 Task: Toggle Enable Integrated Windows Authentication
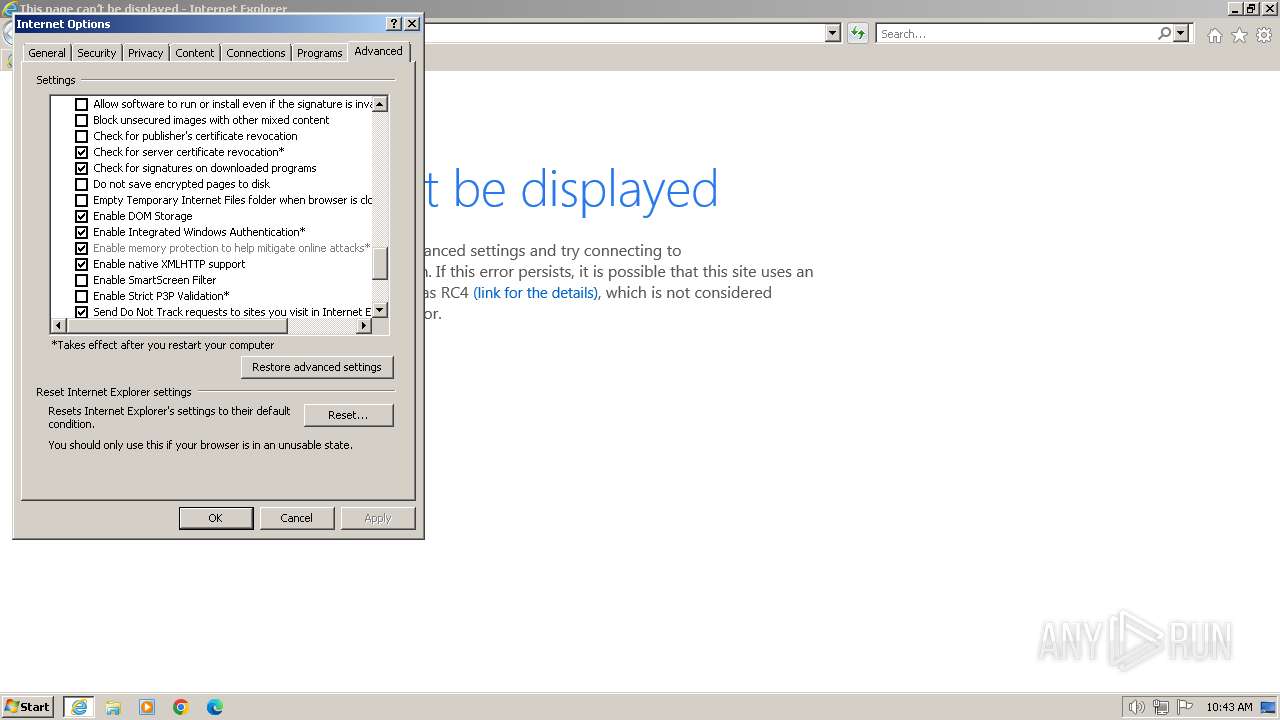[x=82, y=232]
